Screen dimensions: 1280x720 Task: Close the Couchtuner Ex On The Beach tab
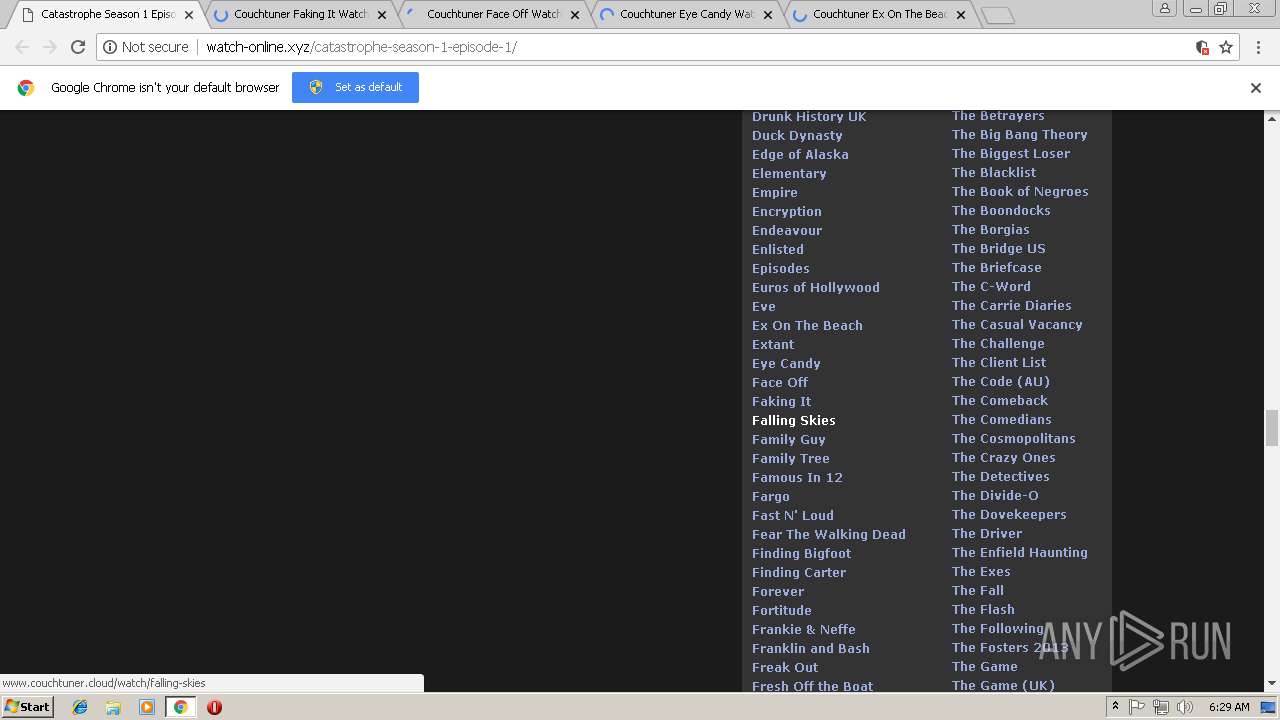pyautogui.click(x=960, y=15)
